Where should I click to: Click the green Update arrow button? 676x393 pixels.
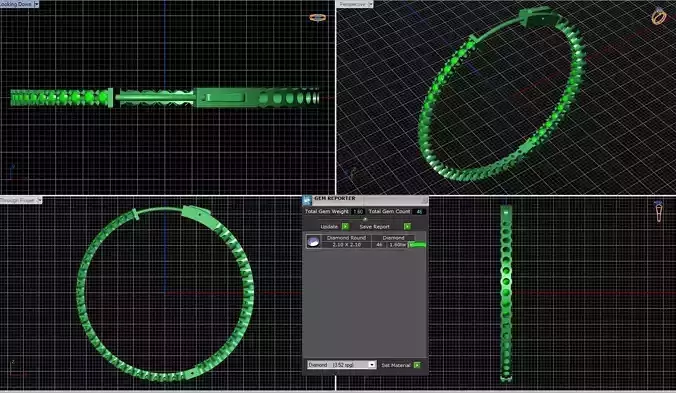pyautogui.click(x=345, y=226)
